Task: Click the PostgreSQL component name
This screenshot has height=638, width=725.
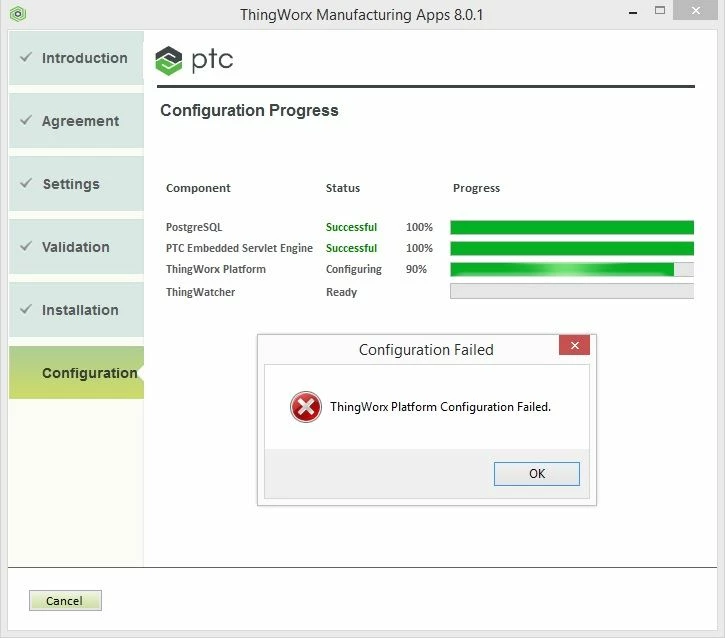Action: (194, 227)
